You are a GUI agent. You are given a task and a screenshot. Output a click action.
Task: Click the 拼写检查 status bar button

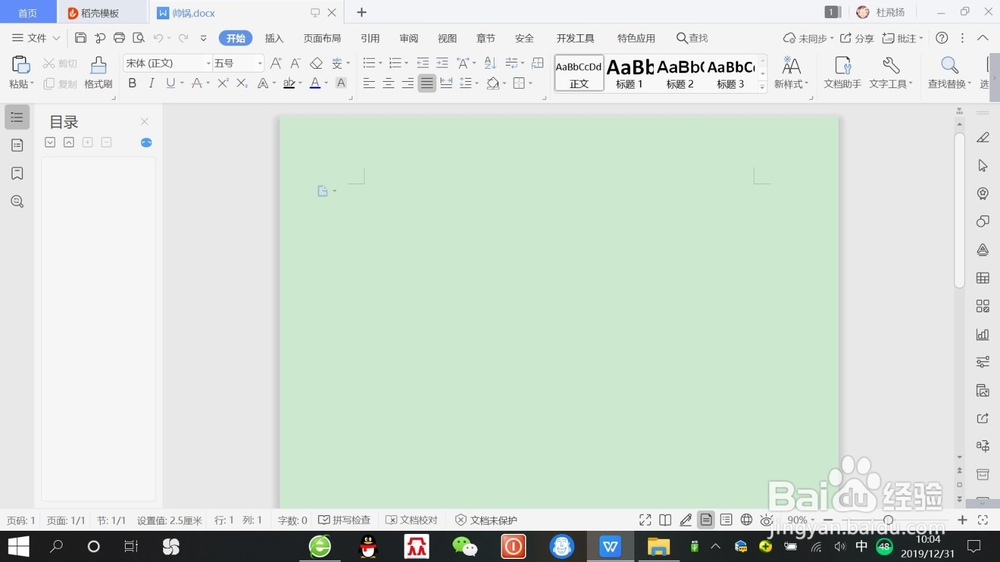(344, 520)
